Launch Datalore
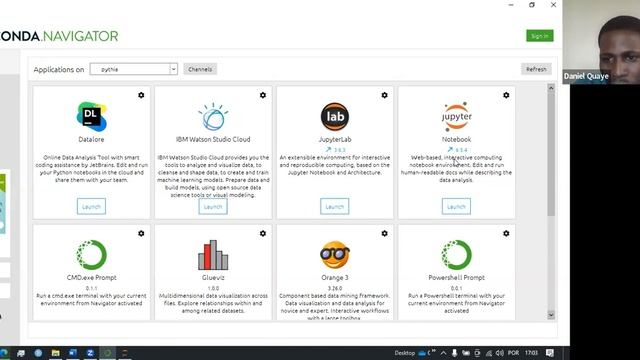The image size is (640, 360). click(91, 207)
